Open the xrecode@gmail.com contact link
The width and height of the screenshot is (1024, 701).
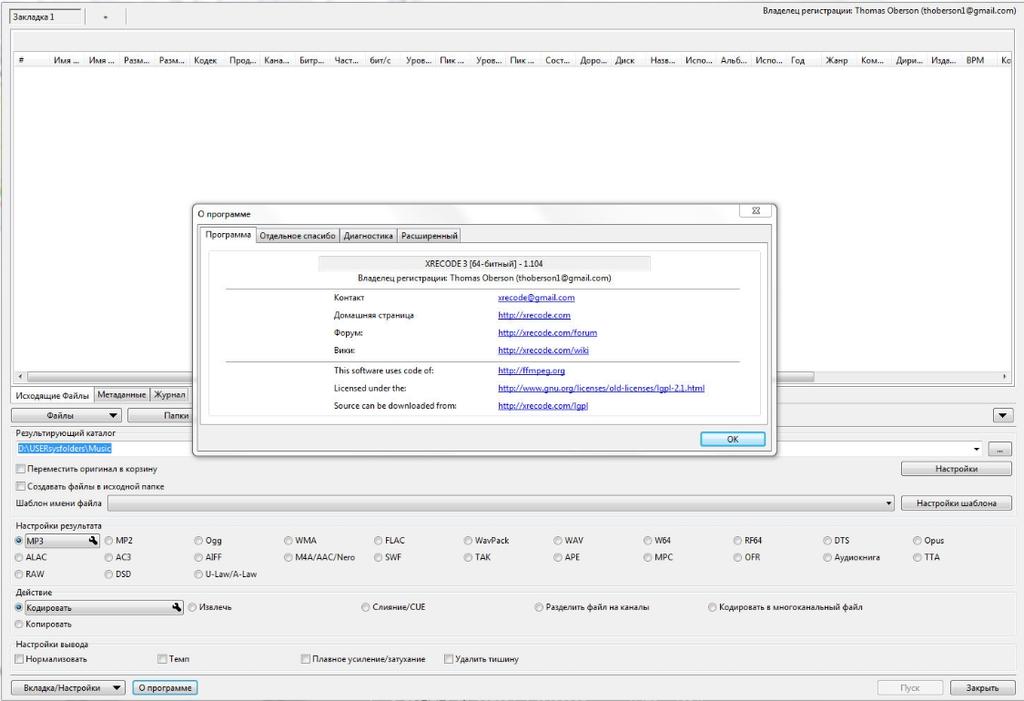pyautogui.click(x=536, y=298)
